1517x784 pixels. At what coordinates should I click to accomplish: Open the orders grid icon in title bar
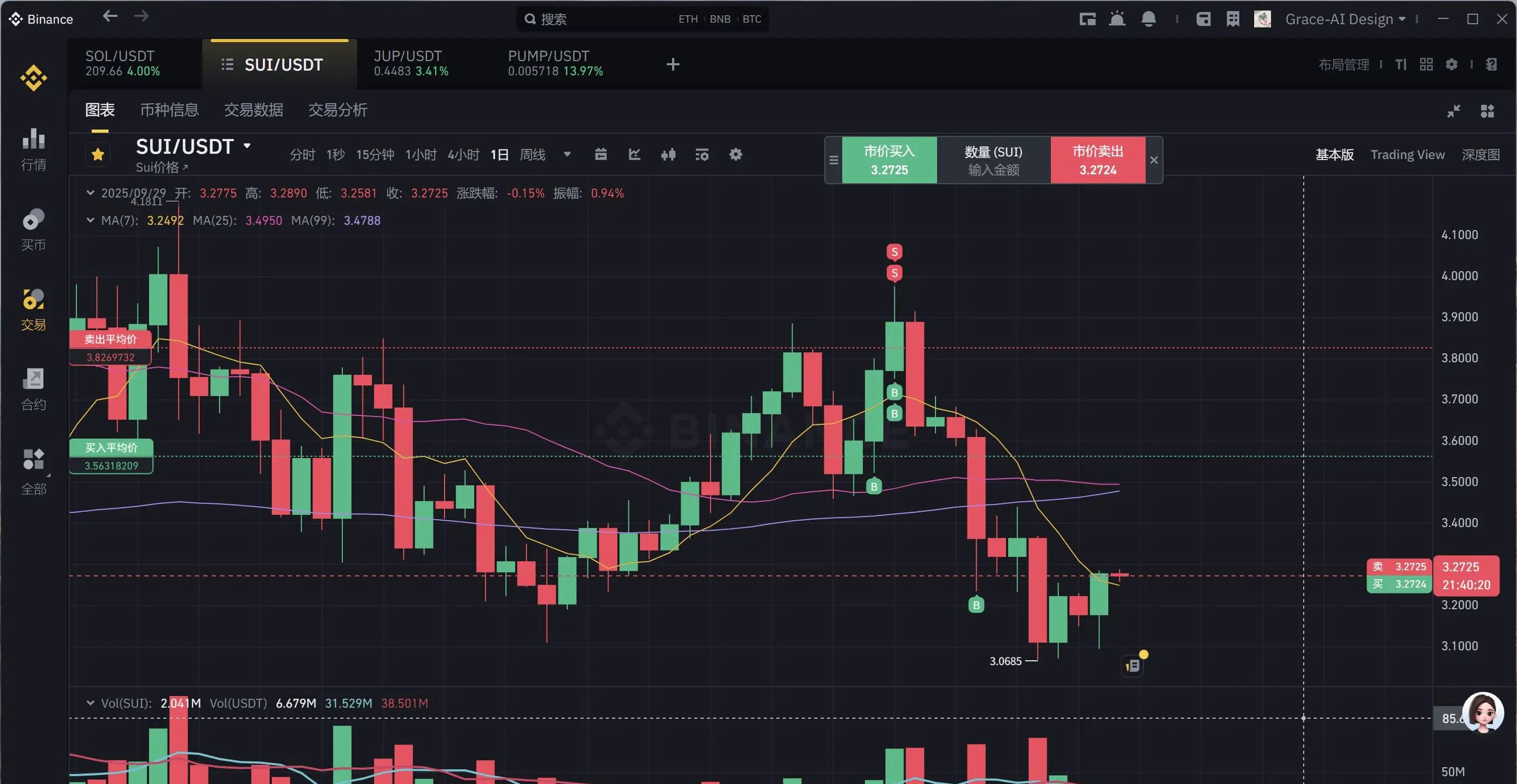click(1233, 19)
